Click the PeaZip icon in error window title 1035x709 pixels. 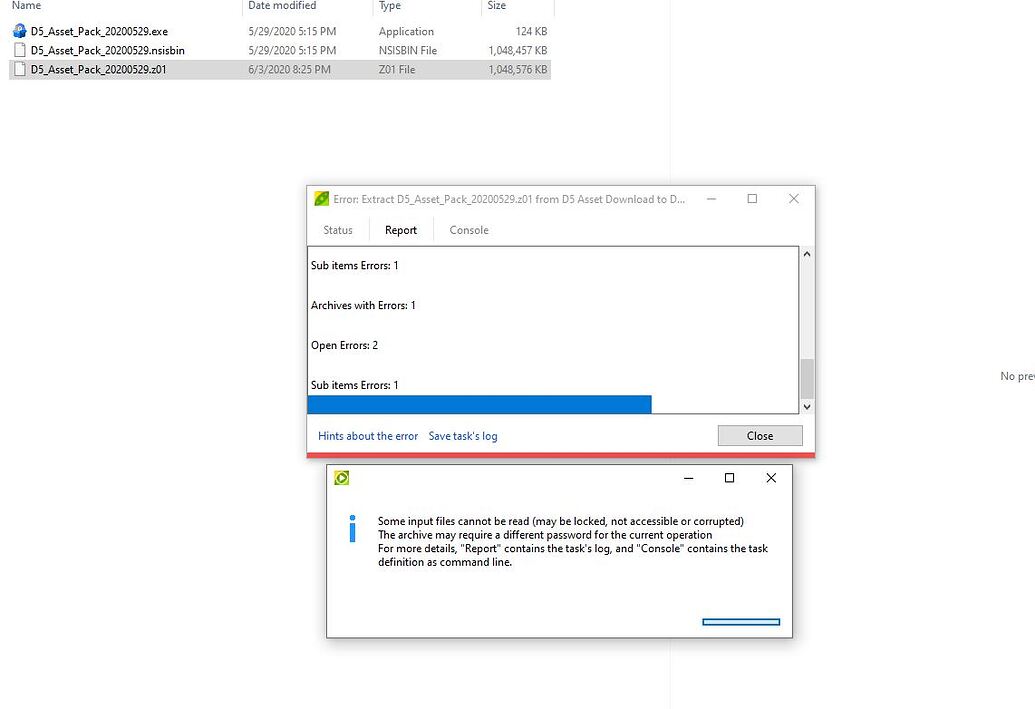[x=321, y=199]
